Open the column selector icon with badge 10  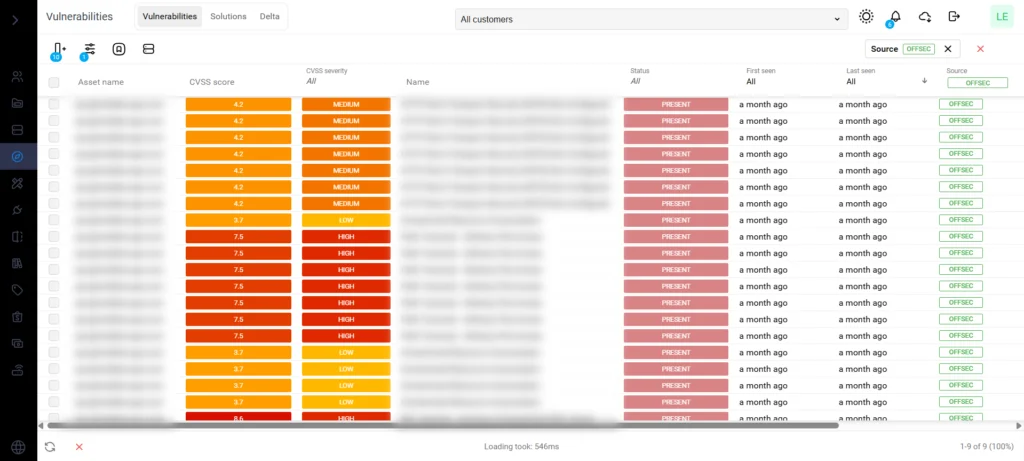(58, 49)
